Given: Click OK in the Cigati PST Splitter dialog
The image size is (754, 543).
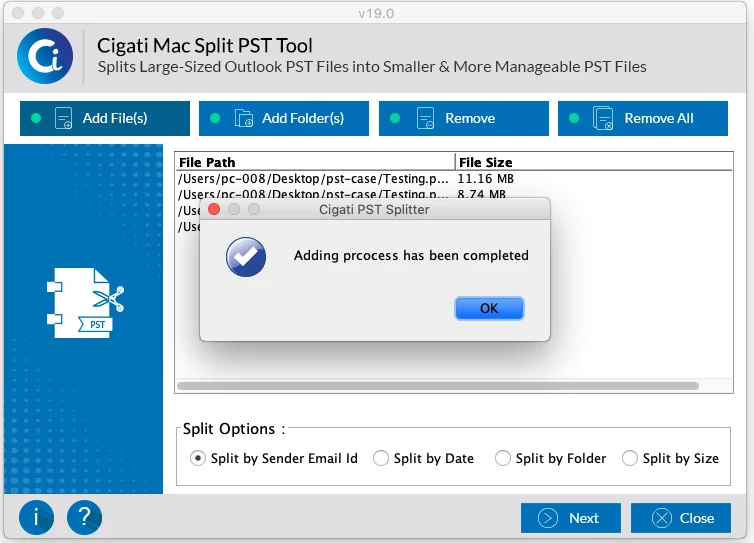Looking at the screenshot, I should [489, 308].
